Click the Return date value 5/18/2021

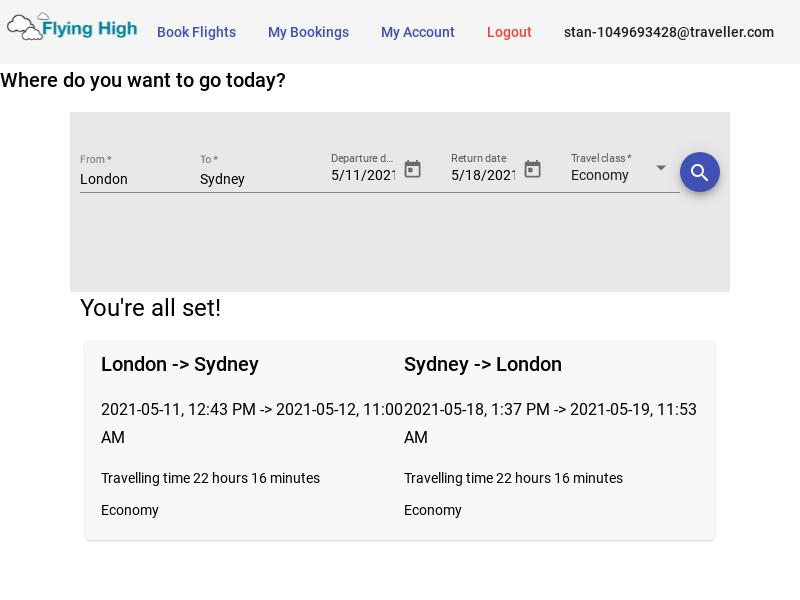click(483, 175)
